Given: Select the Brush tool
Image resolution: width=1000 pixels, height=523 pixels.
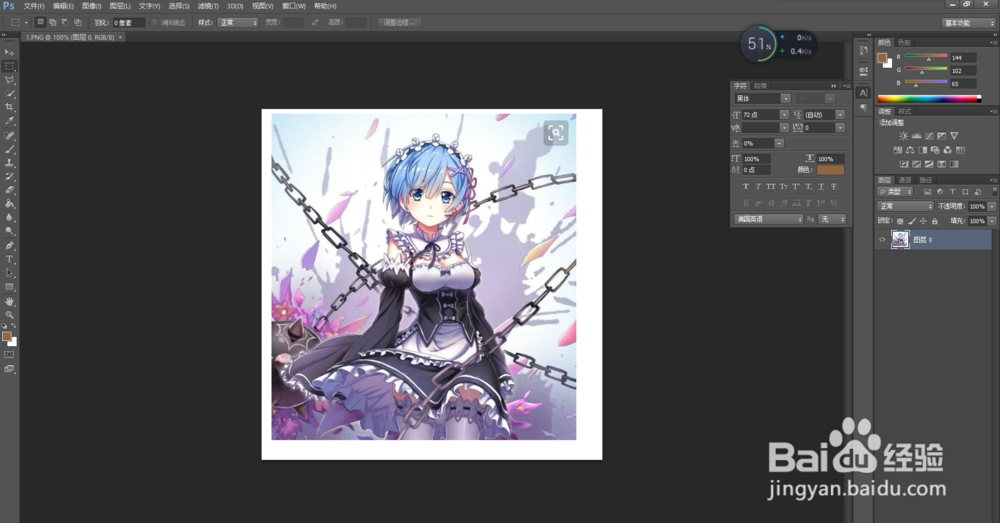Looking at the screenshot, I should click(x=9, y=149).
